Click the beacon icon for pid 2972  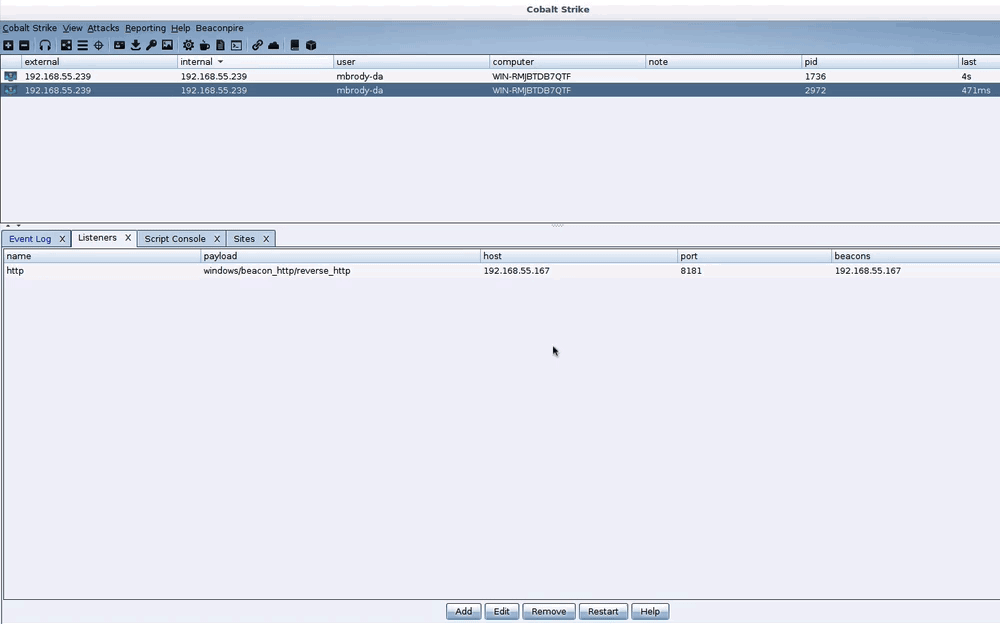pos(10,90)
